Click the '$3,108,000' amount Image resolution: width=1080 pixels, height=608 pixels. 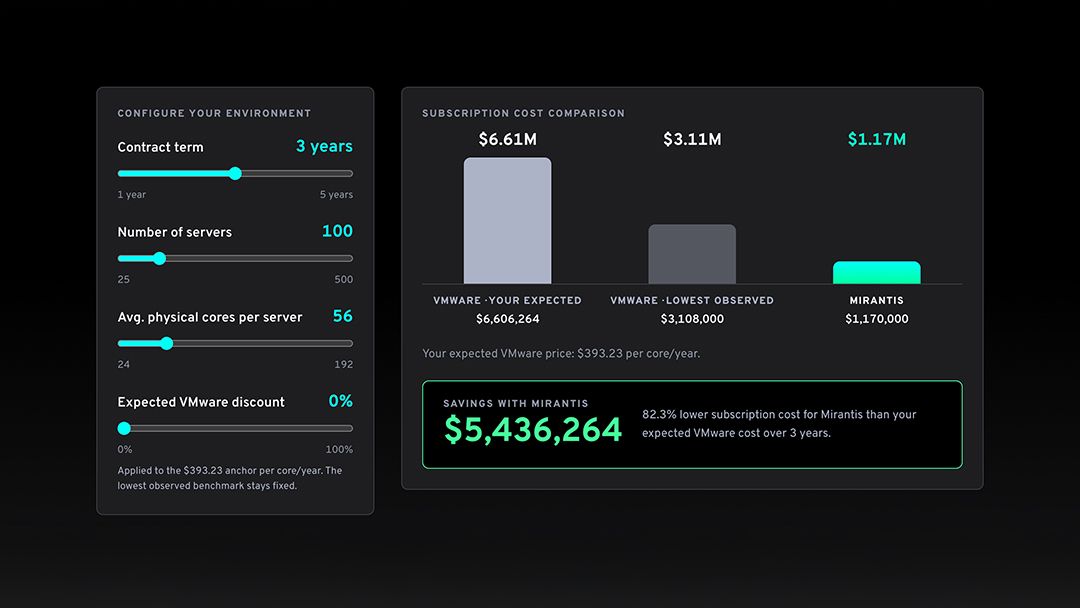(x=692, y=319)
